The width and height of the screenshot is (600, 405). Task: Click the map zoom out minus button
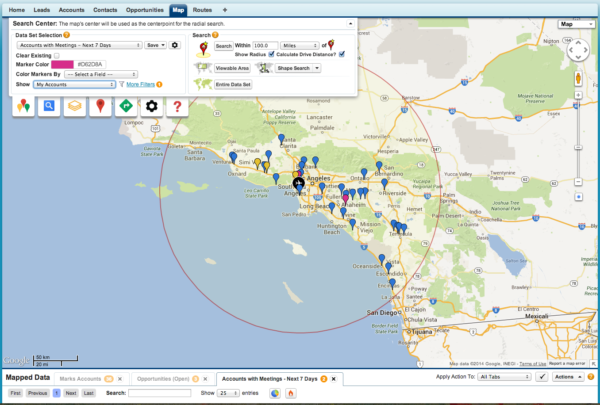click(578, 182)
